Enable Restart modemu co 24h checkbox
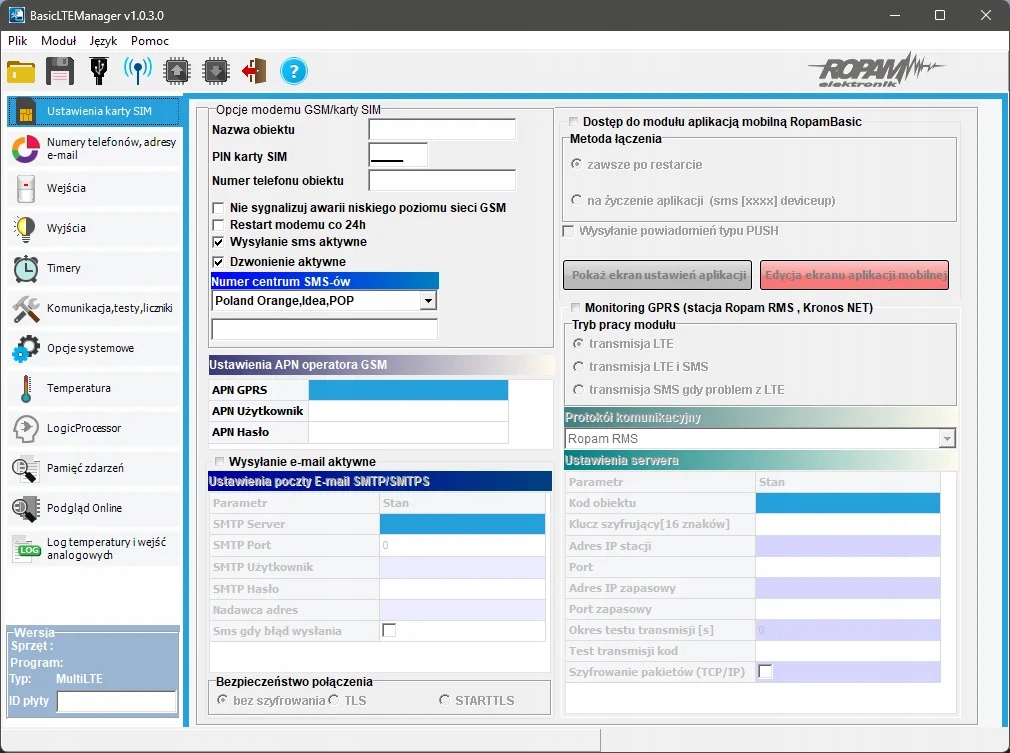Screen dimensions: 1010x753 [x=219, y=225]
